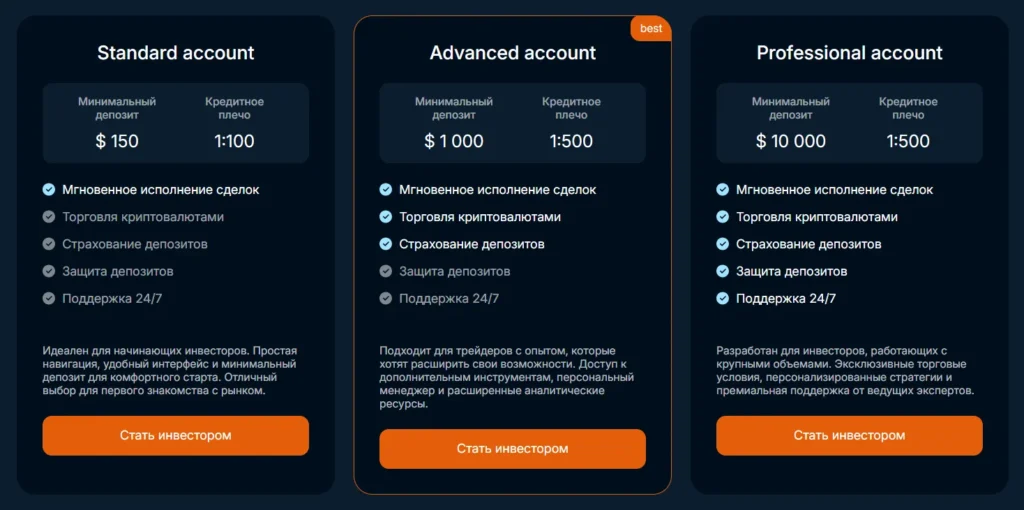The height and width of the screenshot is (510, 1024).
Task: Click Standard's '1:100' leverage value
Action: click(235, 141)
